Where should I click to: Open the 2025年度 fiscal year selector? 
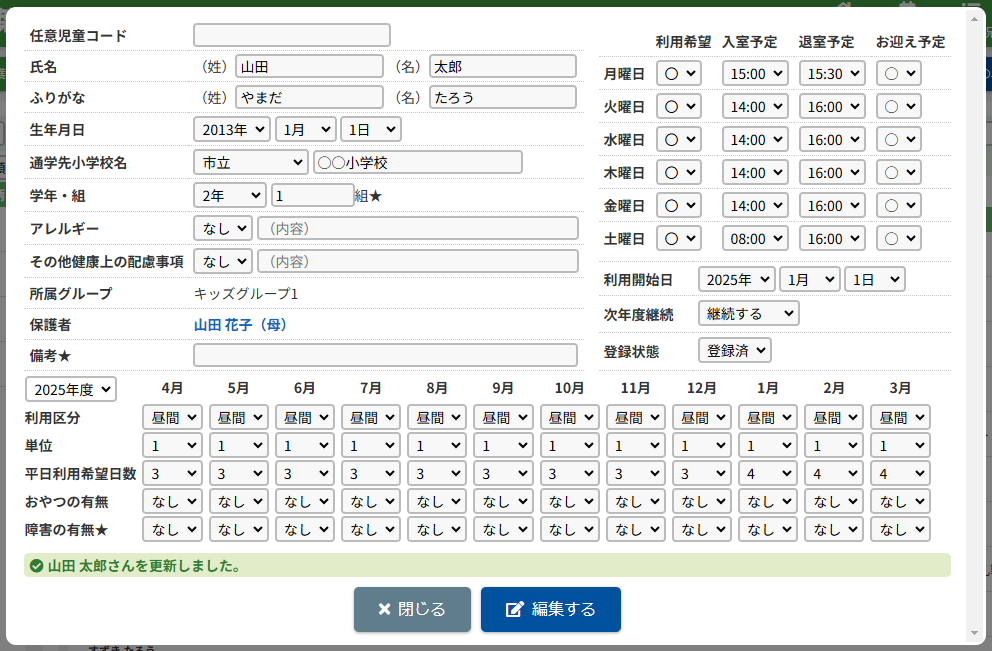[70, 389]
